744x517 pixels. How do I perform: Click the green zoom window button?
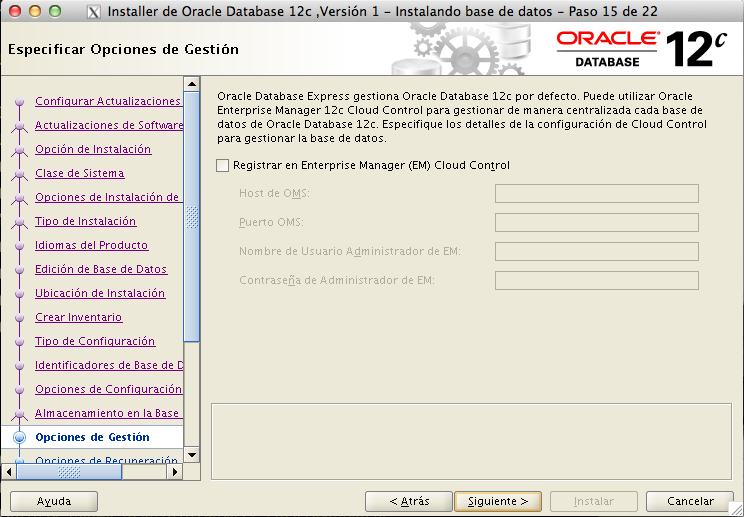(55, 11)
